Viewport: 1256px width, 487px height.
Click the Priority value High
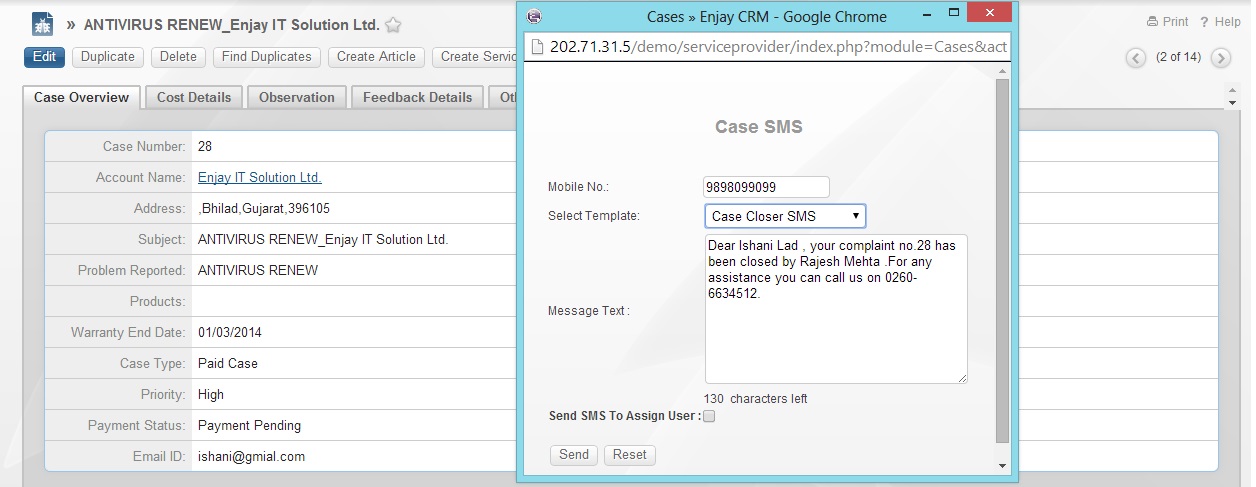(211, 395)
